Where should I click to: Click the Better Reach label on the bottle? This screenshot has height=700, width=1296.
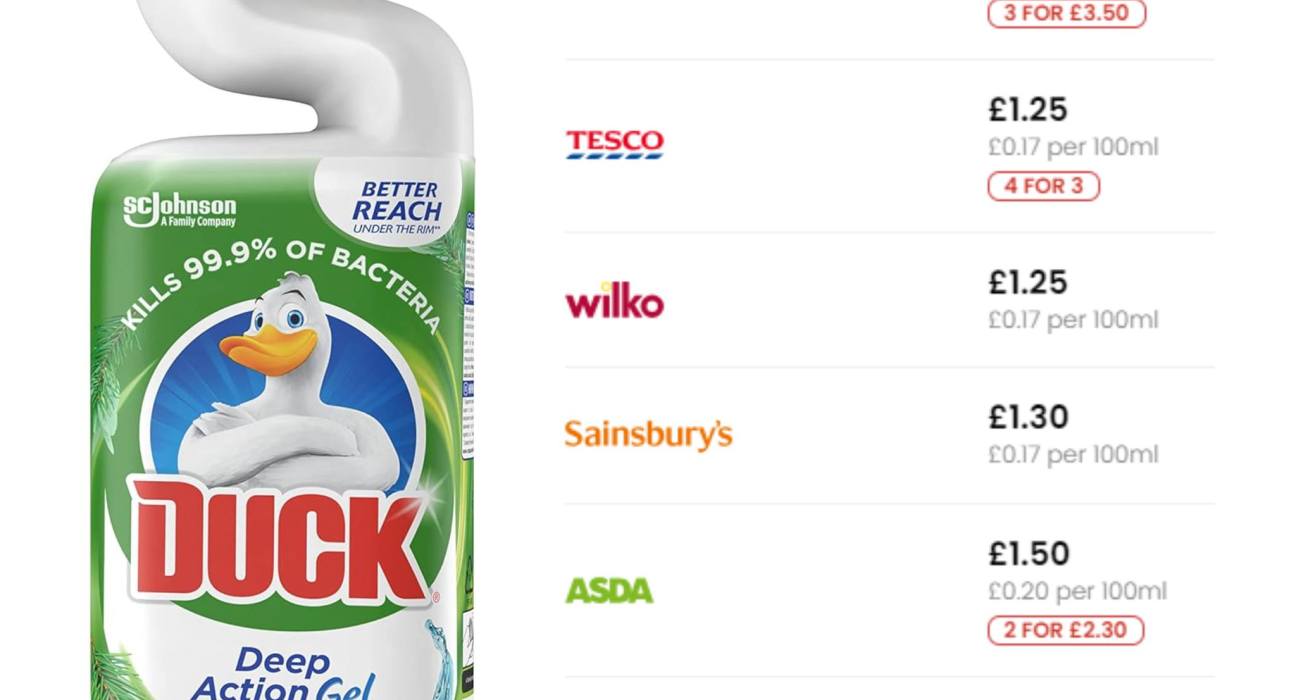click(397, 206)
